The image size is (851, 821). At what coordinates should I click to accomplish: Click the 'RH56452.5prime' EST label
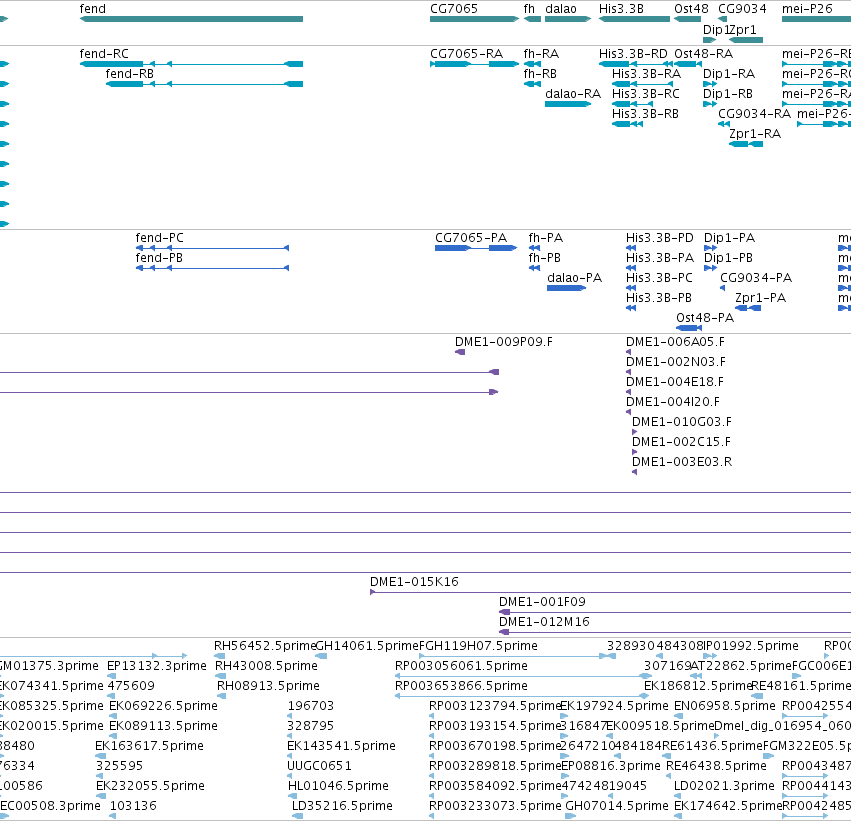[265, 646]
